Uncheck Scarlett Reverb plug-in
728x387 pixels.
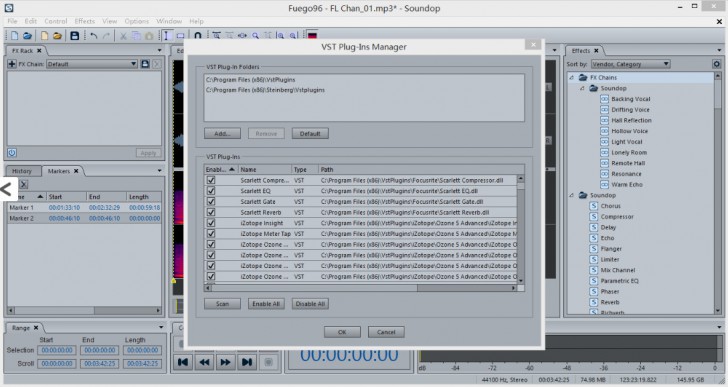coord(211,212)
